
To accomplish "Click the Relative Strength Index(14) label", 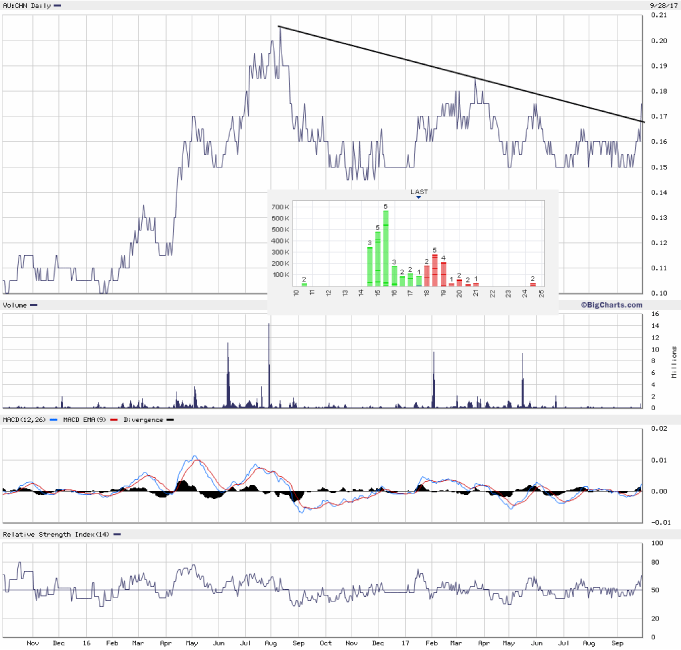I will click(56, 534).
